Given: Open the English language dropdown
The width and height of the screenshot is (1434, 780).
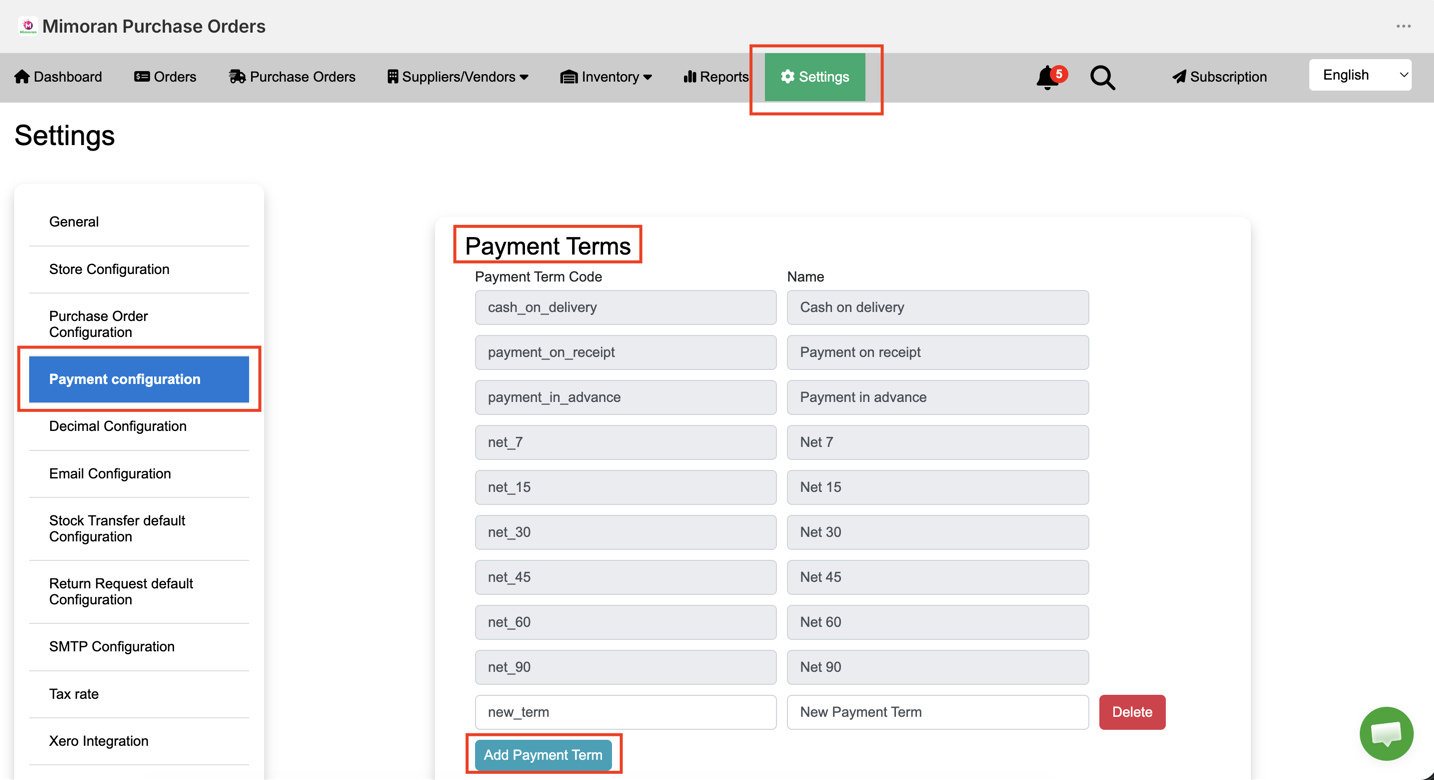Looking at the screenshot, I should point(1360,75).
